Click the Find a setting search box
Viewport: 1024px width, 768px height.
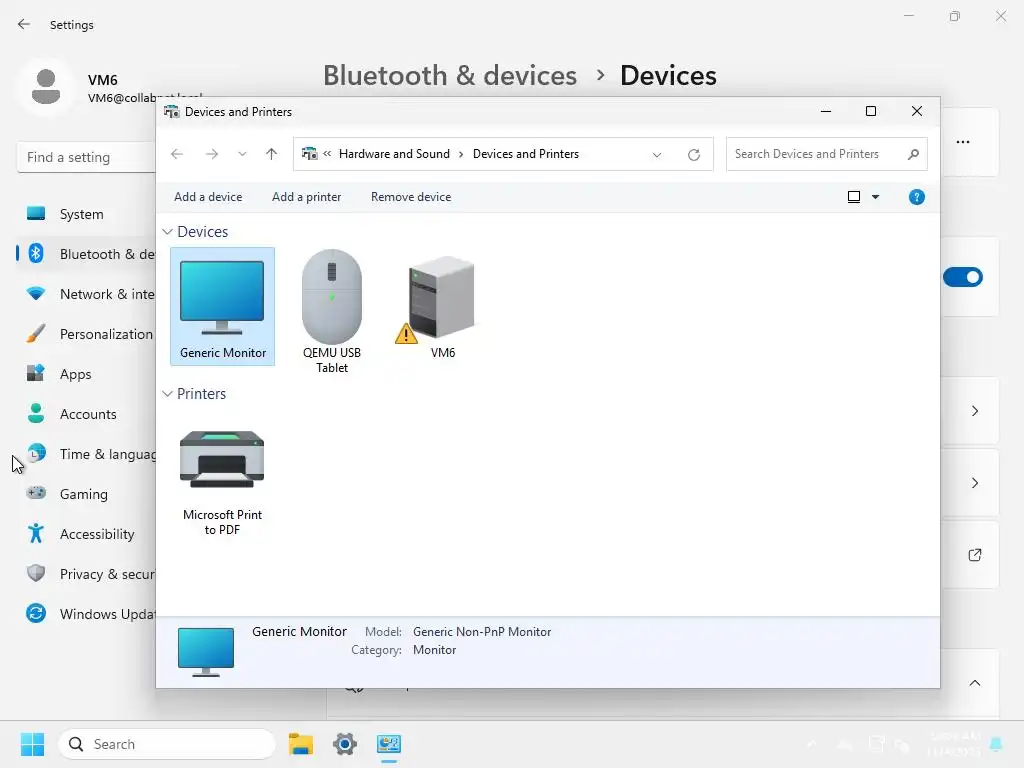click(x=86, y=157)
